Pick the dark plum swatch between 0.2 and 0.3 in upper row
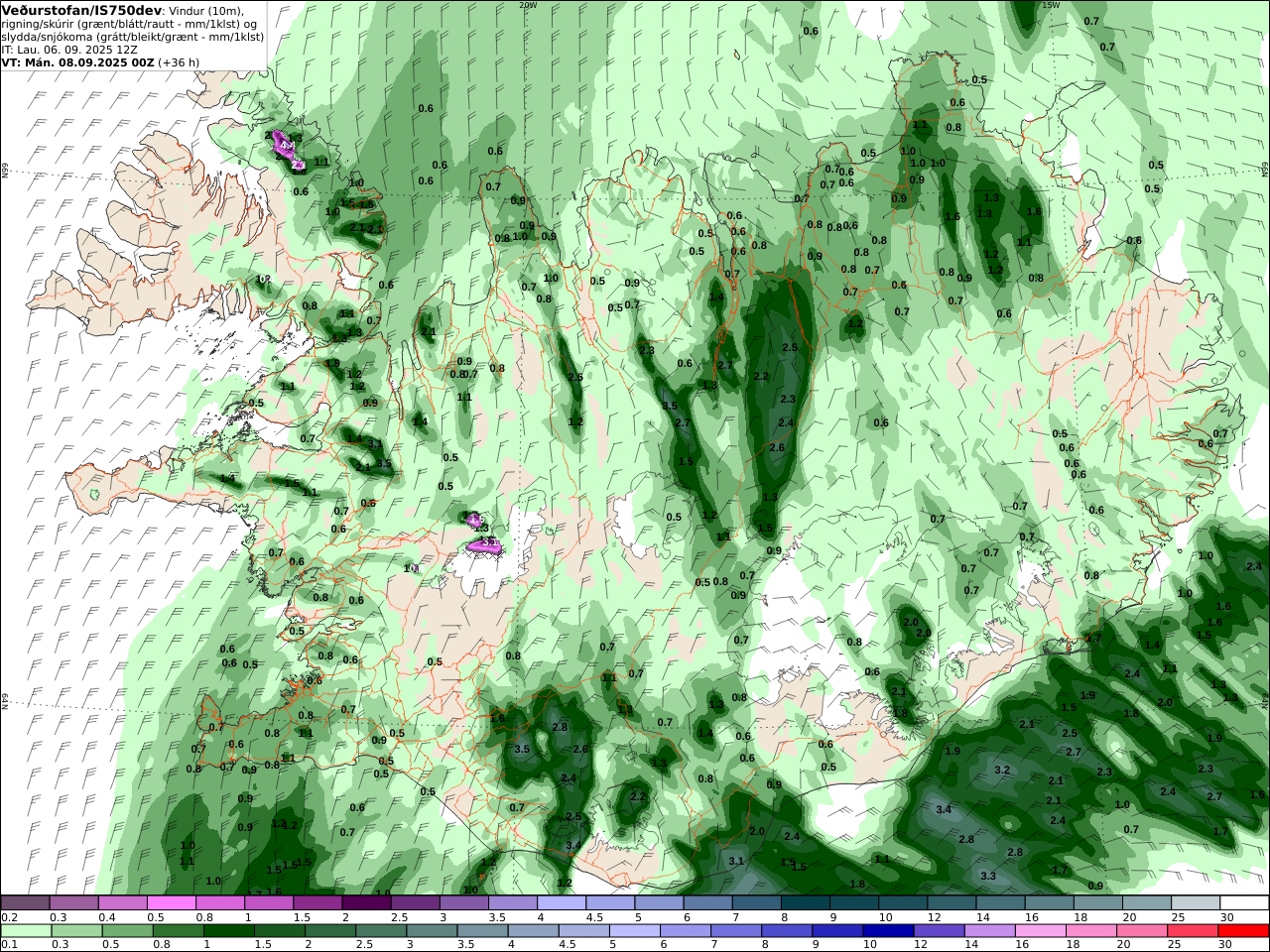1270x952 pixels. point(27,903)
